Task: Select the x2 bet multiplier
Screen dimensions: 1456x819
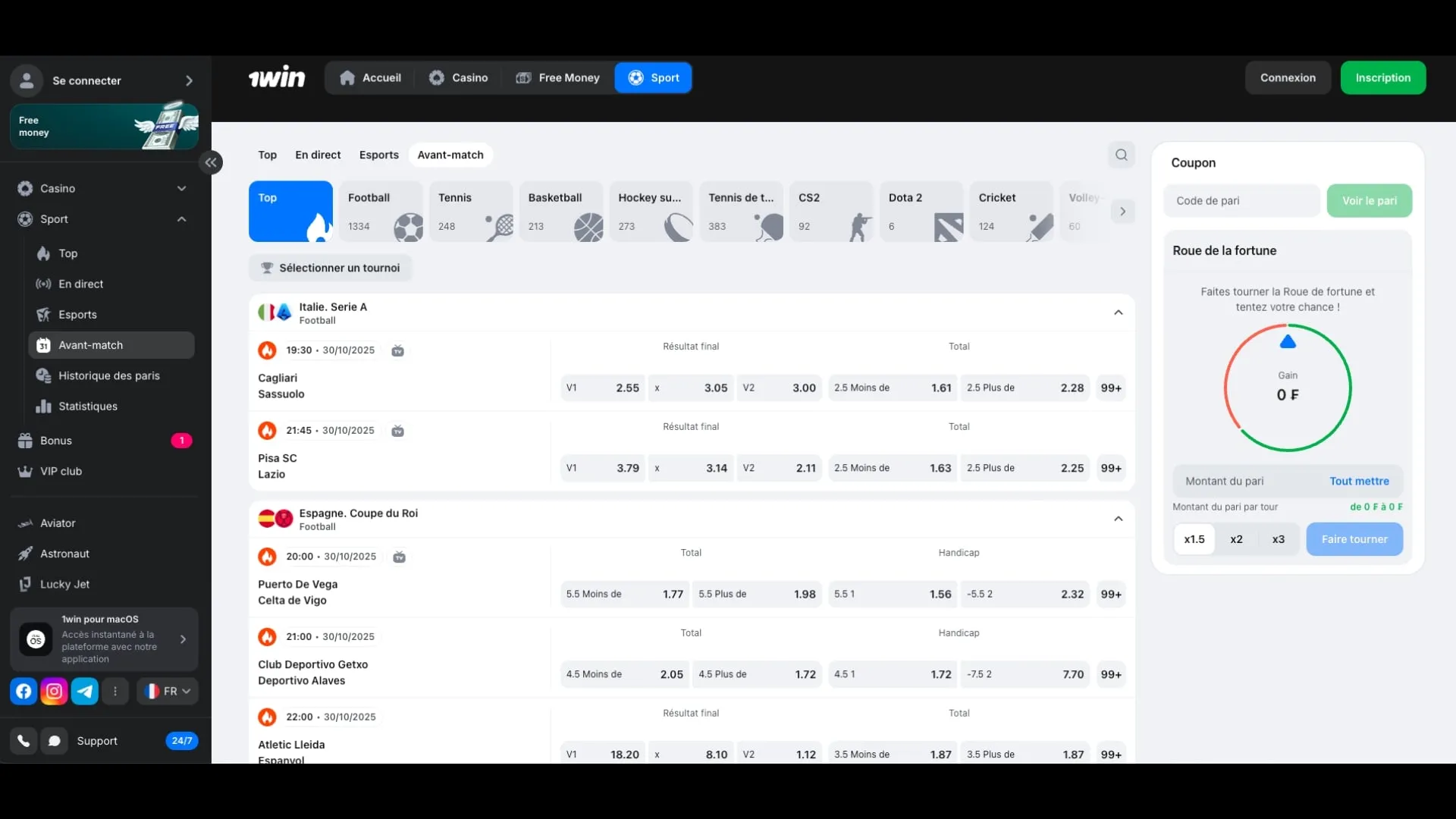Action: tap(1236, 539)
